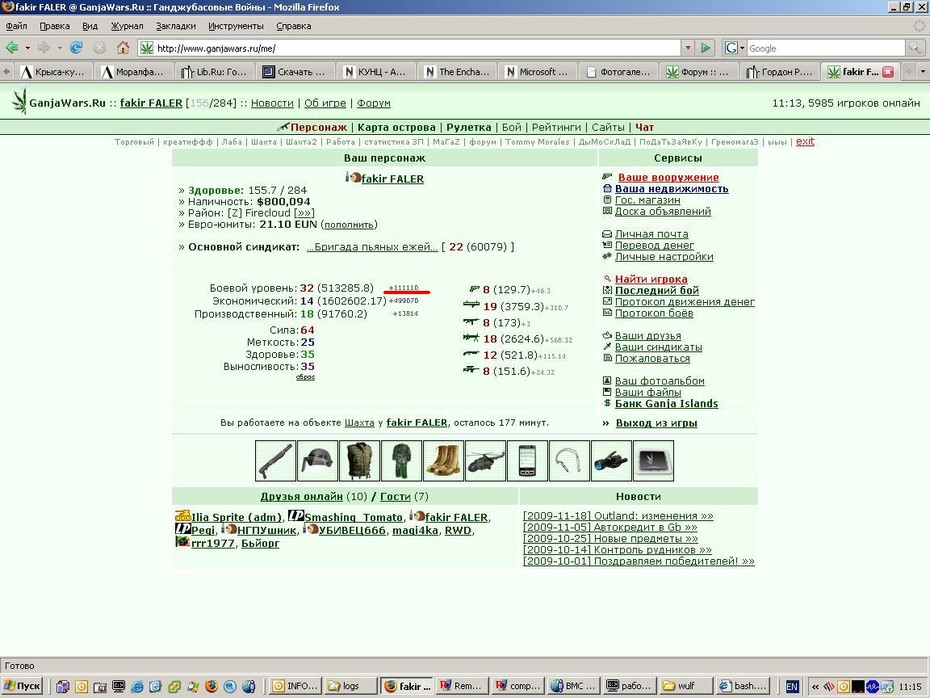The height and width of the screenshot is (698, 930).
Task: Open the Журнал menu
Action: 127,26
